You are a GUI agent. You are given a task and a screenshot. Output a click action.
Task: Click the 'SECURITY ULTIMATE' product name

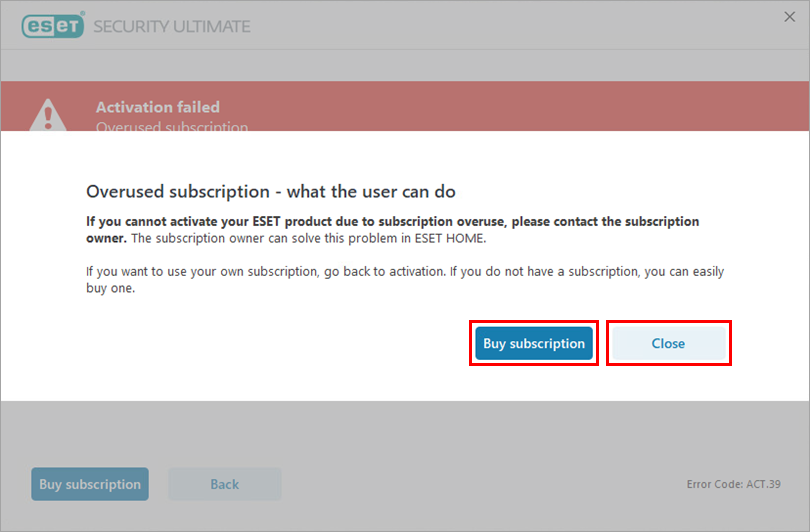pos(172,26)
